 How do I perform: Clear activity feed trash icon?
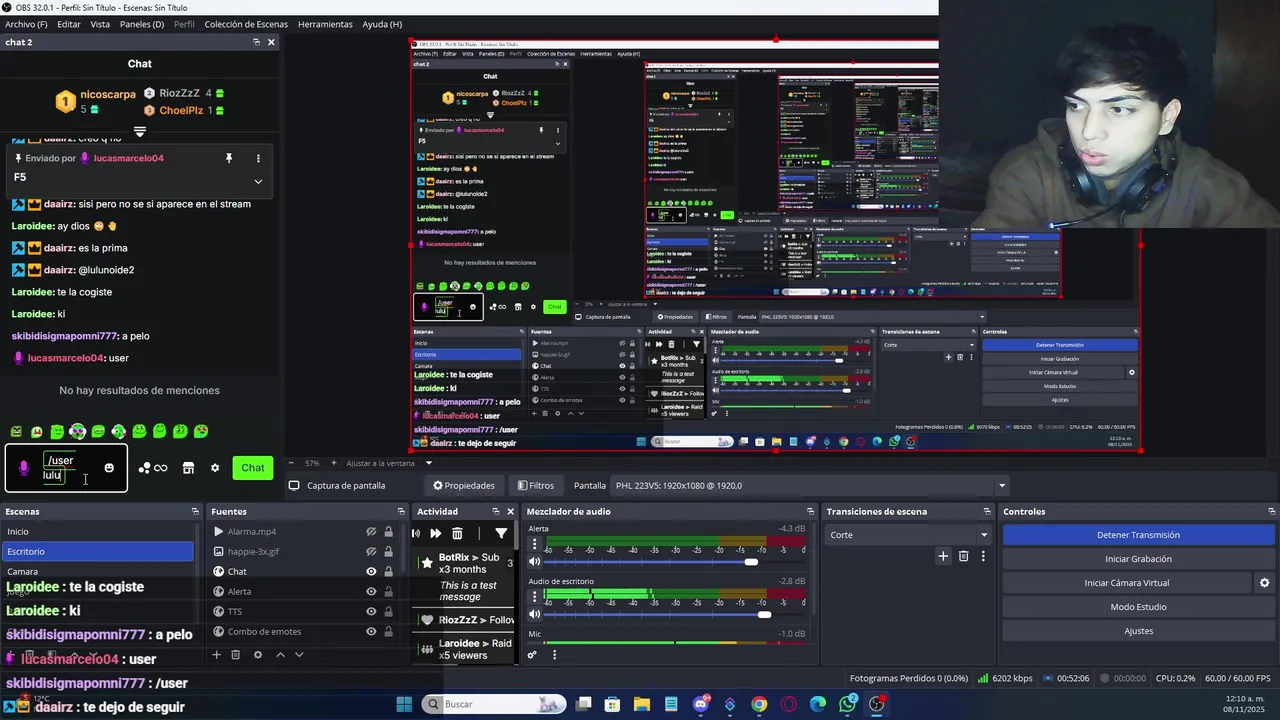click(457, 534)
